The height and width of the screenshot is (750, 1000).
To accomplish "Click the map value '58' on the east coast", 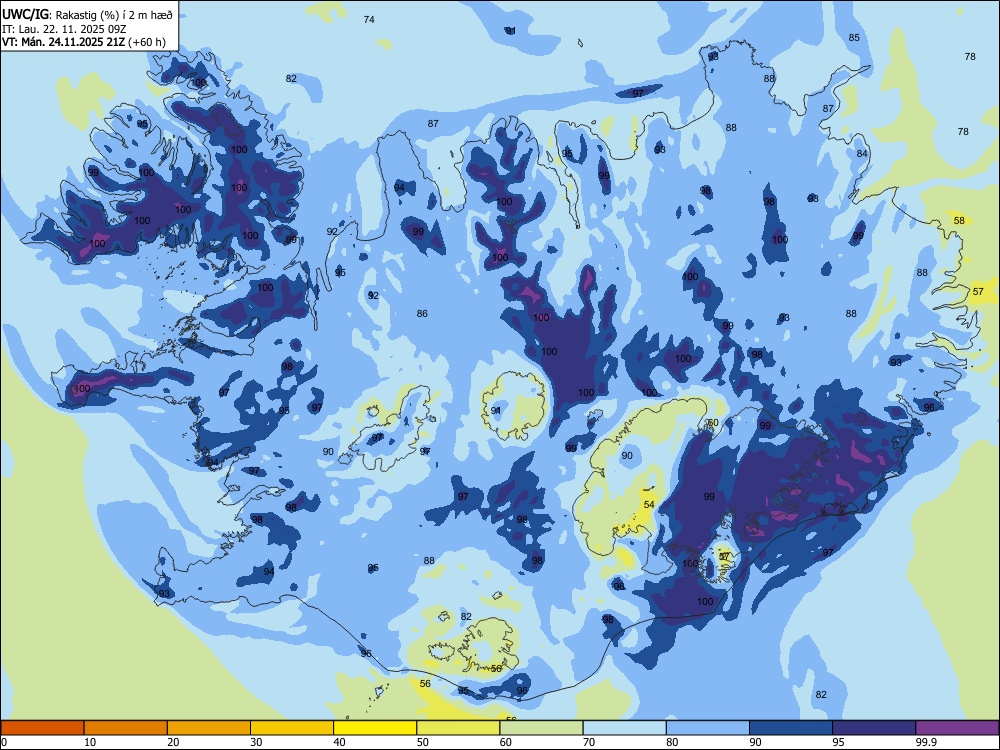I will pyautogui.click(x=959, y=221).
